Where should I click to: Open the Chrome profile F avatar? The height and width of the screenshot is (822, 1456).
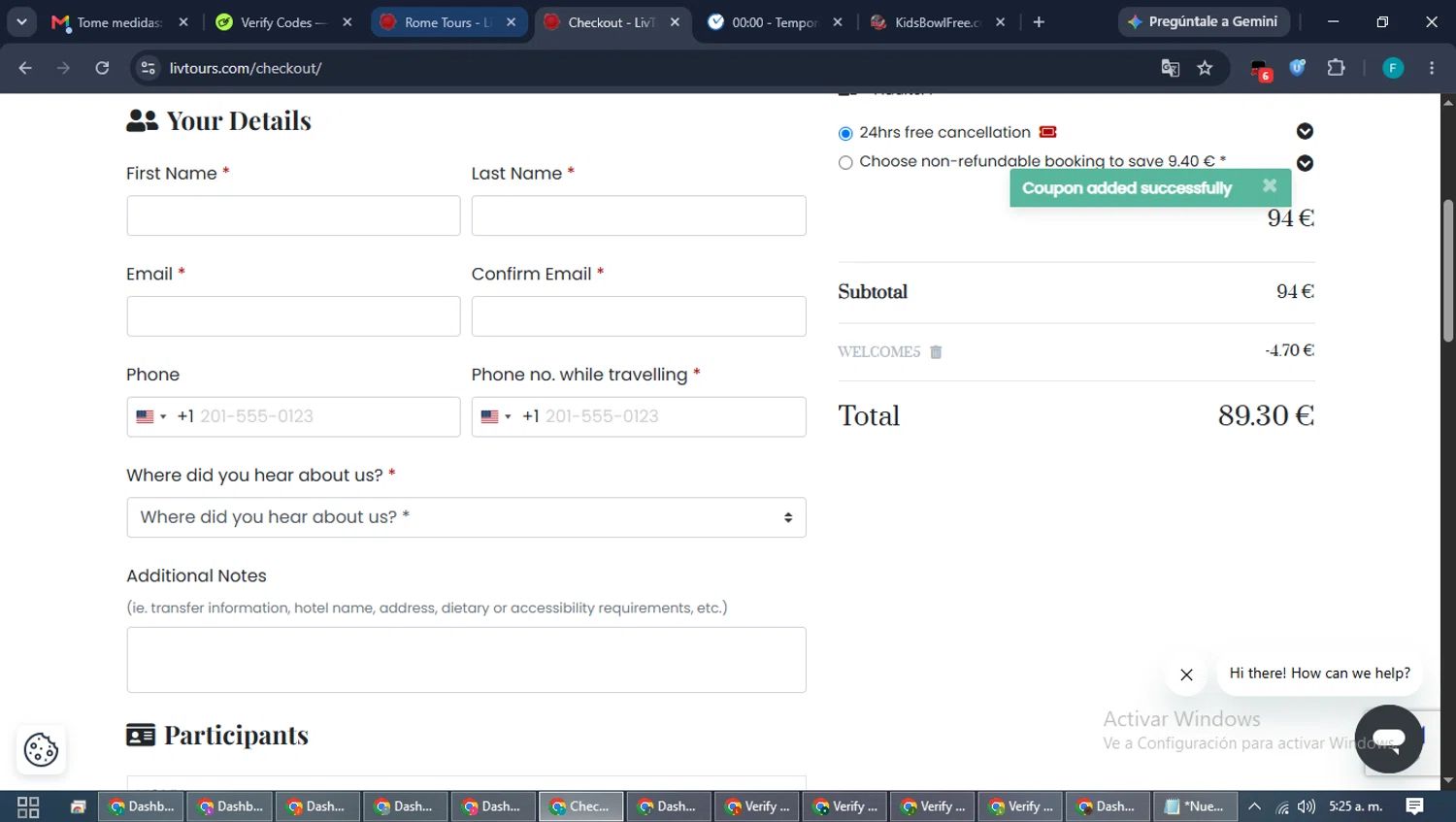[x=1393, y=68]
